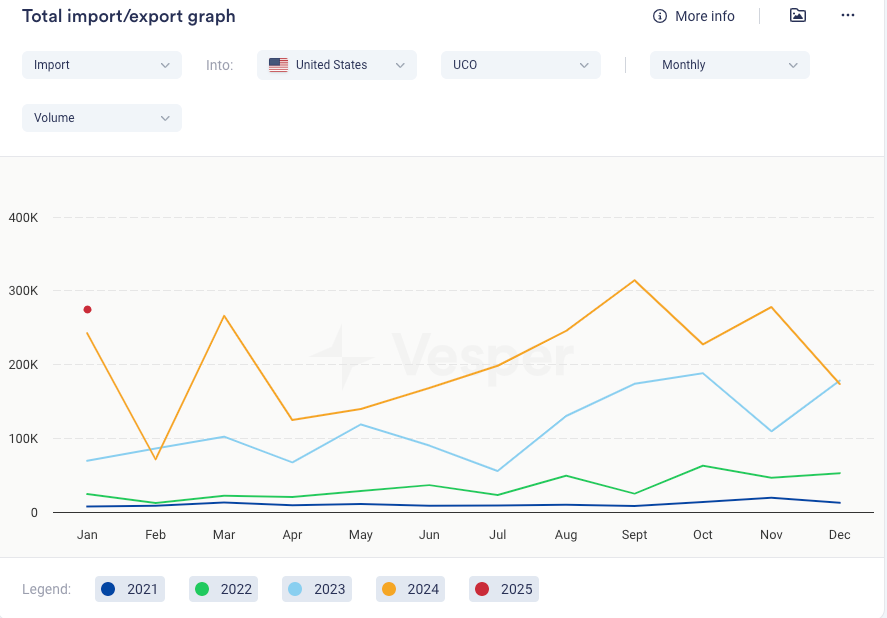Click the chevron arrow in Monthly dropdown

click(793, 65)
